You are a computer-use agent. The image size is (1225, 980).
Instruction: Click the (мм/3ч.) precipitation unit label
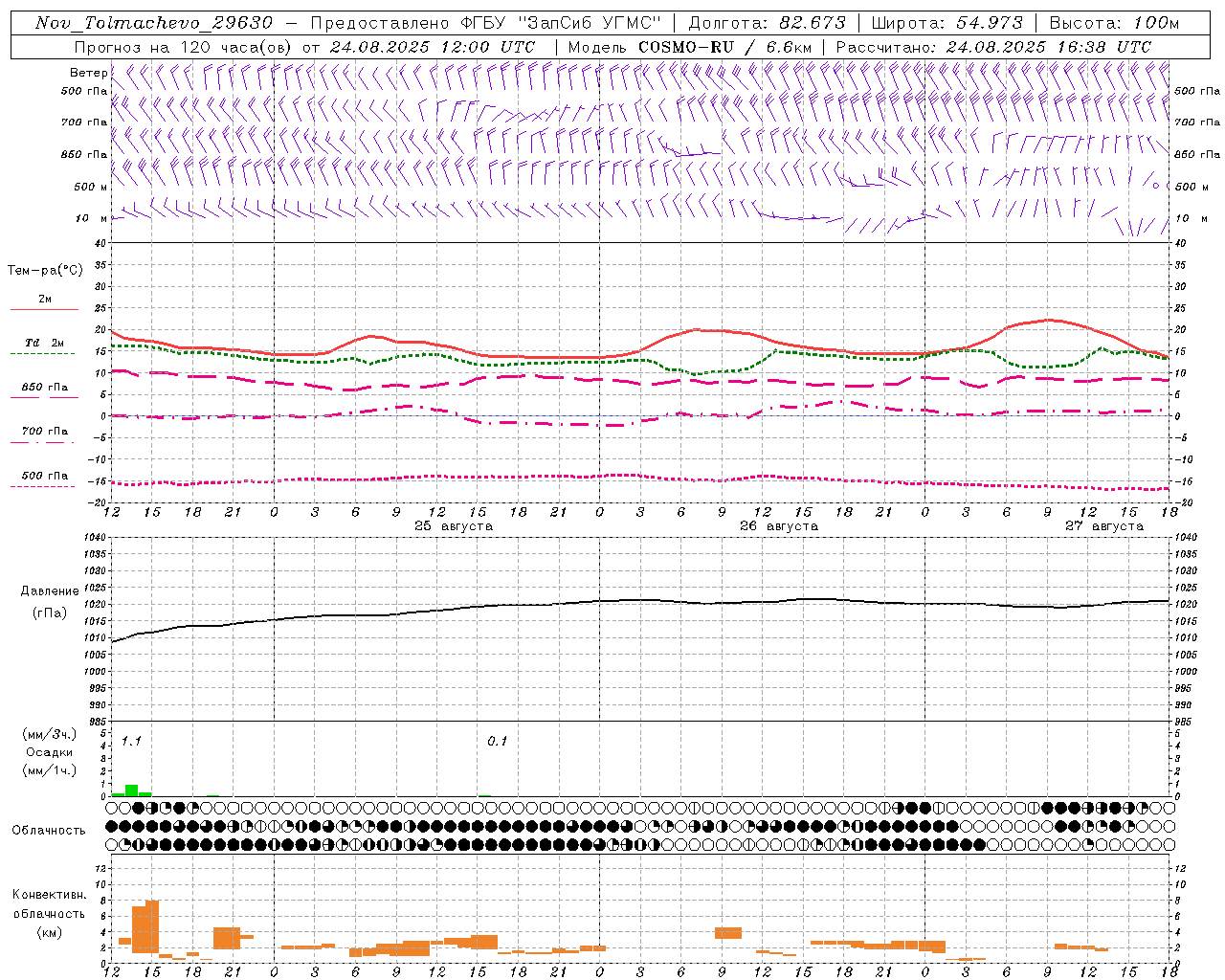(50, 735)
